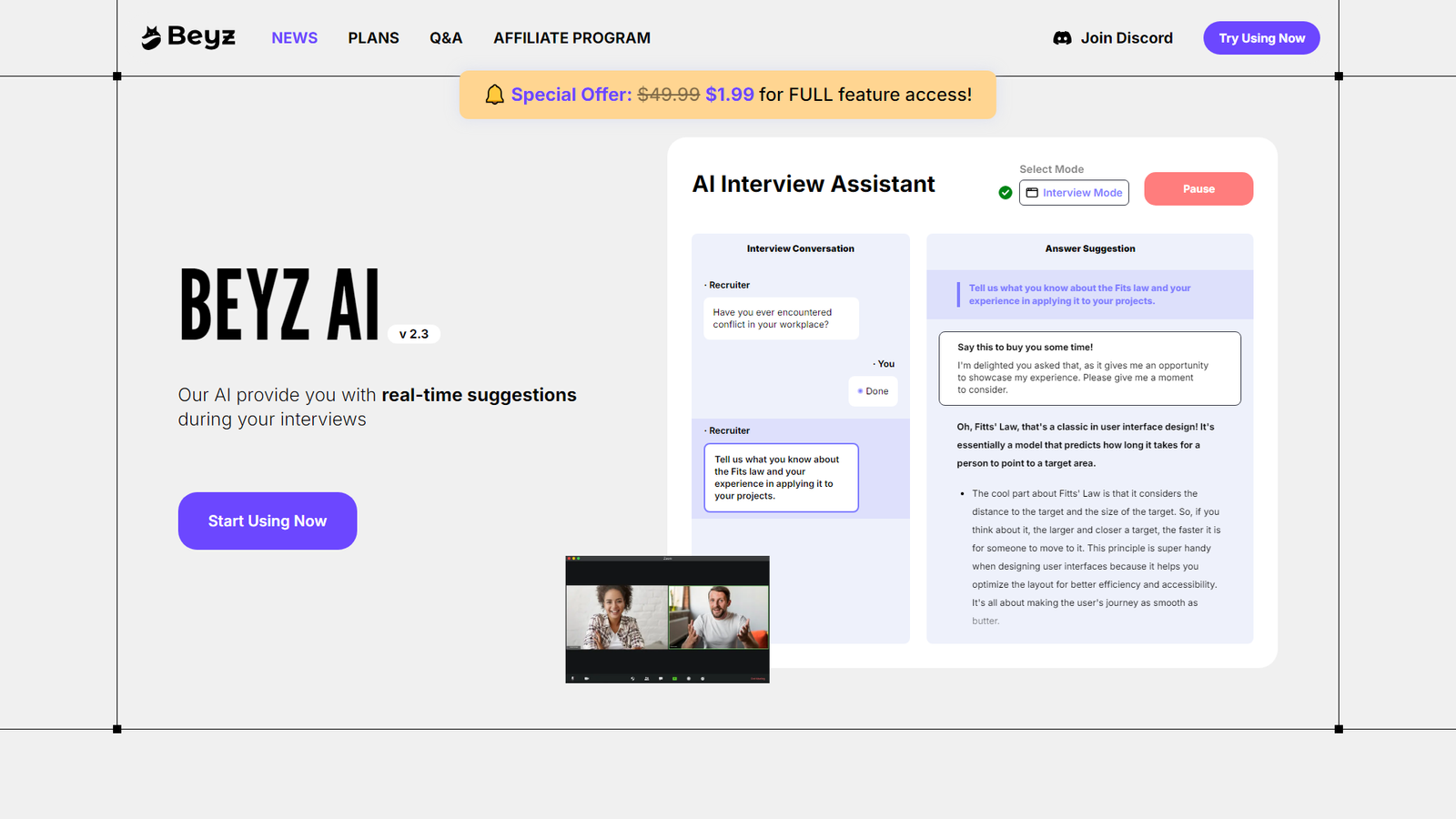Click the video call thumbnail
Viewport: 1456px width, 819px height.
[x=667, y=620]
